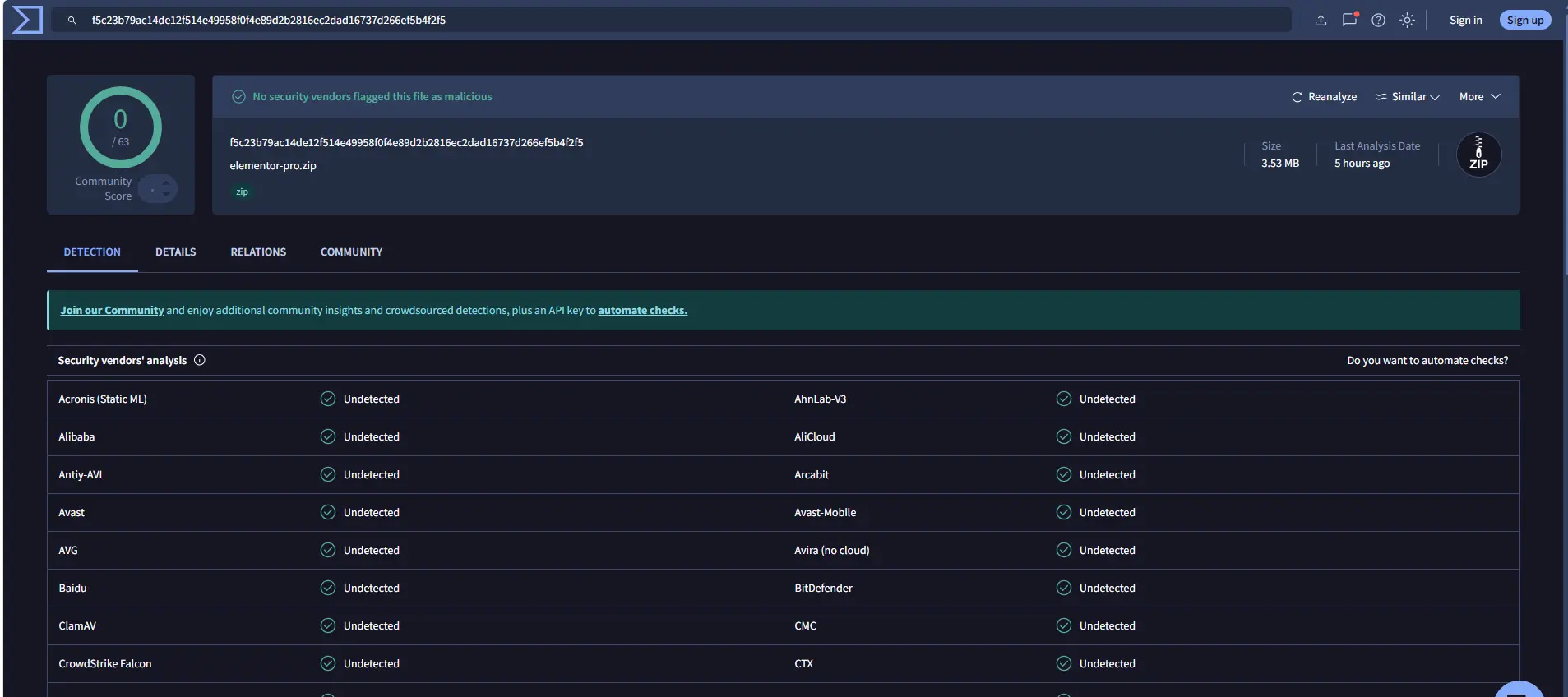Image resolution: width=1568 pixels, height=697 pixels.
Task: Switch to the Details tab
Action: (175, 252)
